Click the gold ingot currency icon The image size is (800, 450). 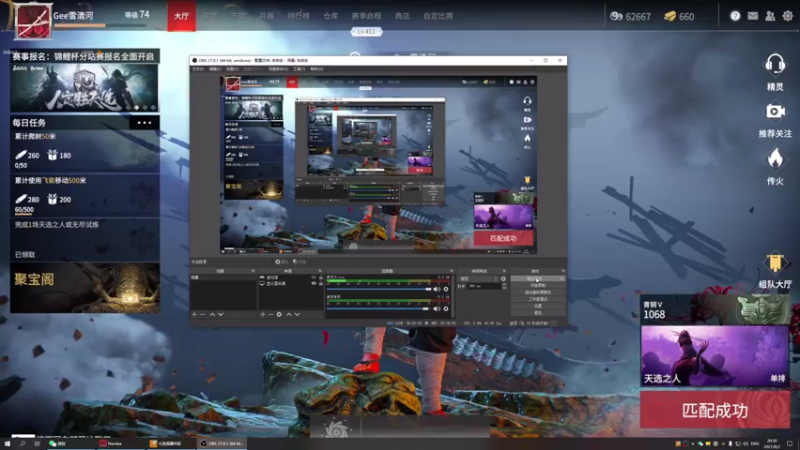point(670,16)
